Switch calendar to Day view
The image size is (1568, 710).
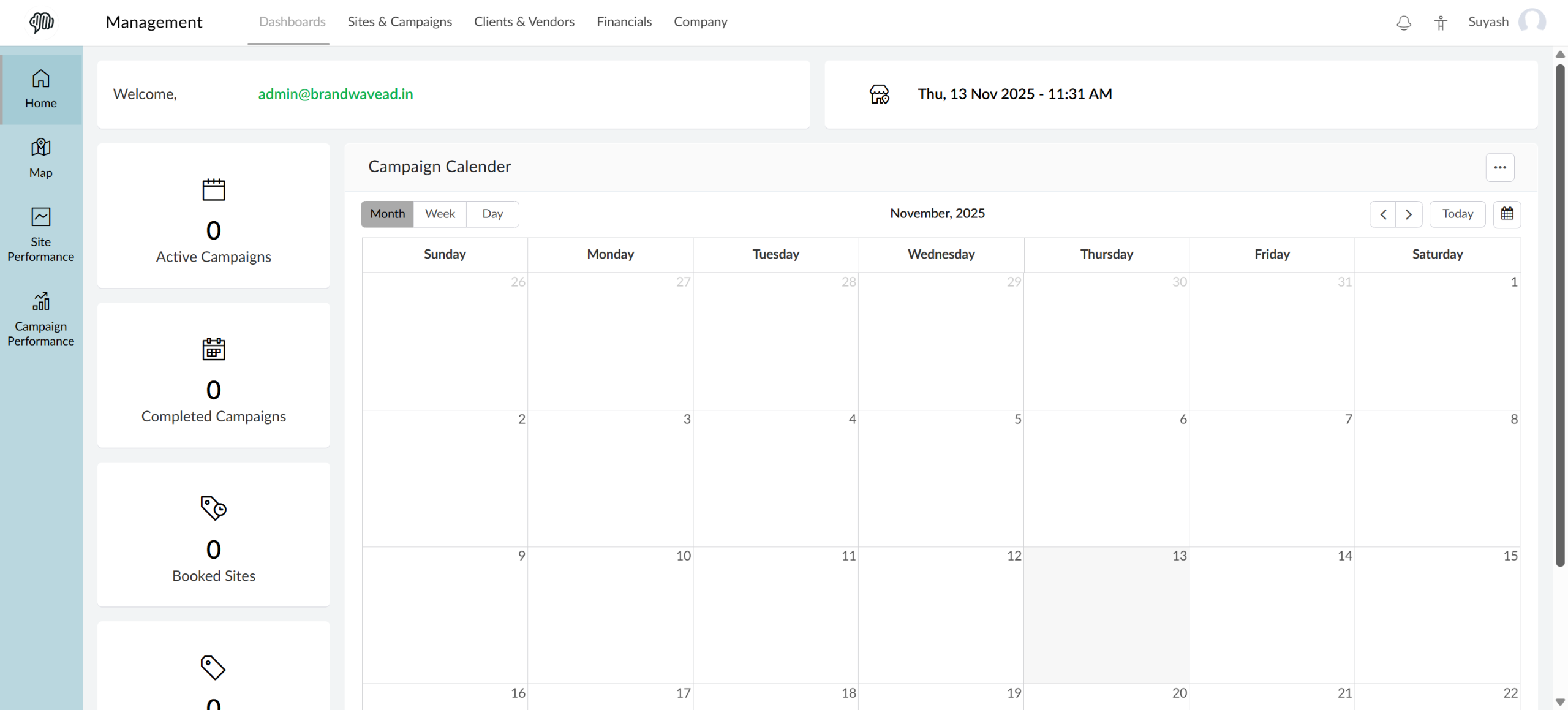click(492, 214)
